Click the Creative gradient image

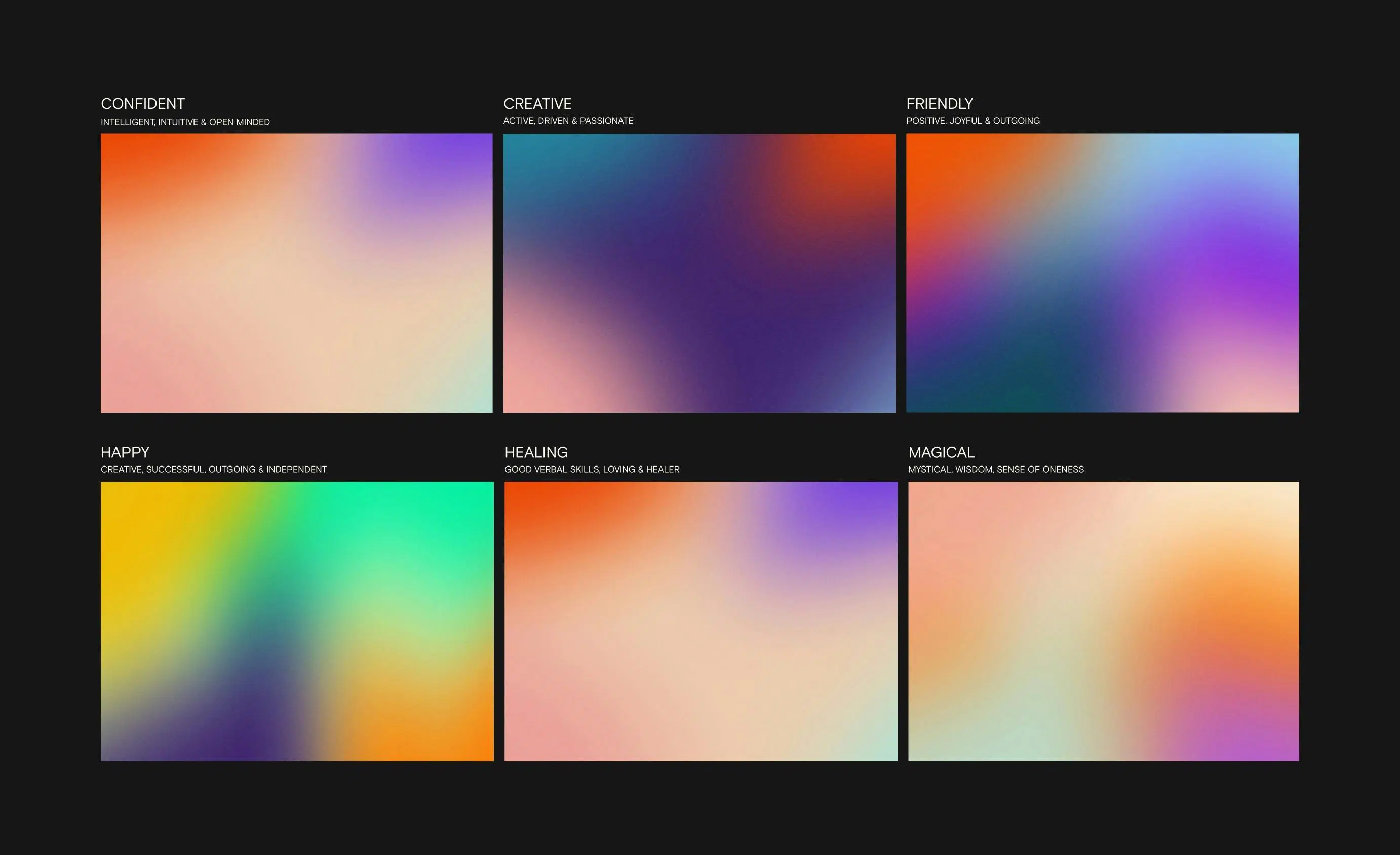tap(699, 273)
